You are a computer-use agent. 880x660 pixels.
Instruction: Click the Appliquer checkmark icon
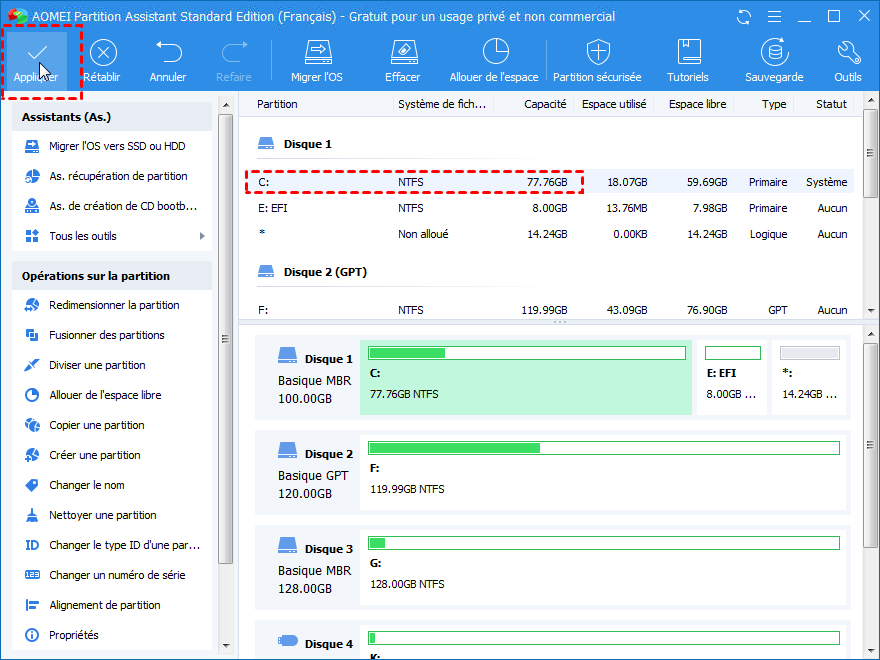(36, 53)
